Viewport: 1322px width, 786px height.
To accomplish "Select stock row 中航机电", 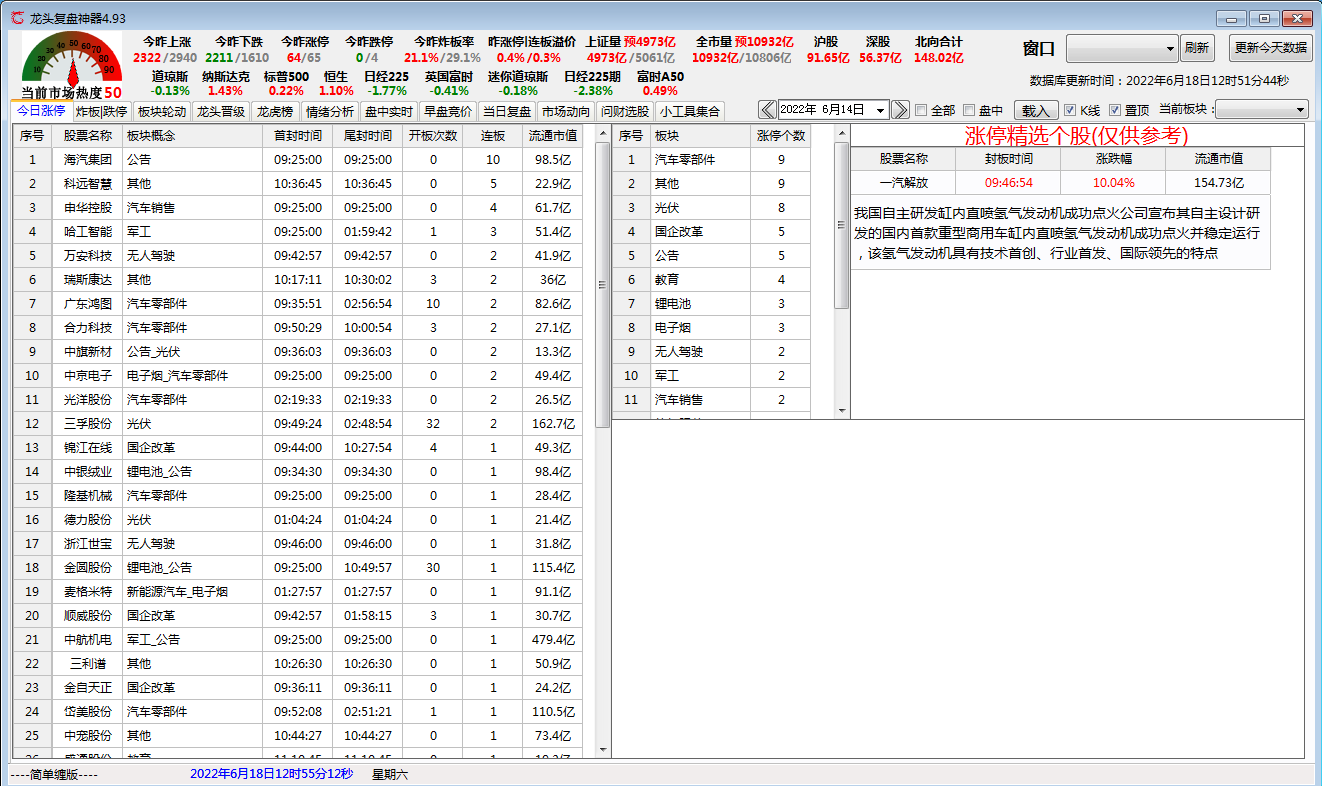I will [x=298, y=639].
